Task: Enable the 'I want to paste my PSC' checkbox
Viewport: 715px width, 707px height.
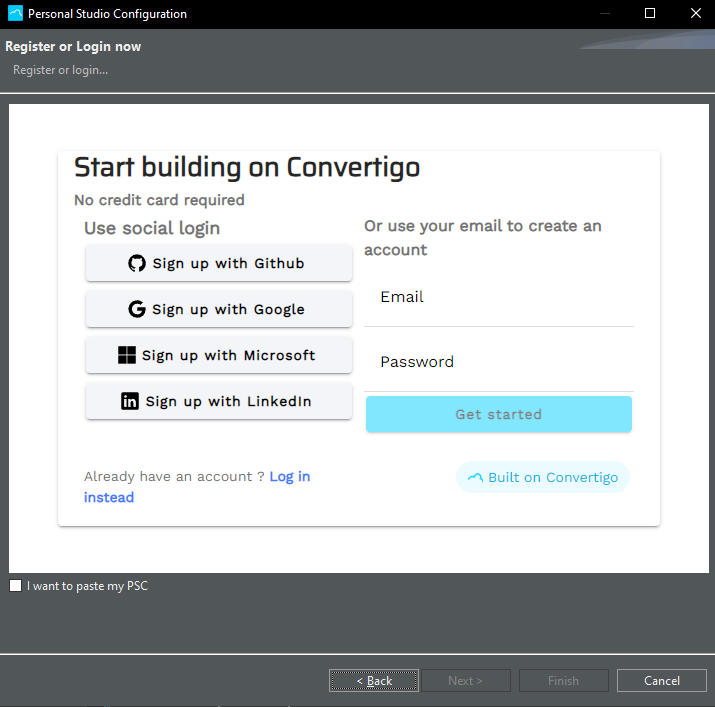Action: [15, 586]
